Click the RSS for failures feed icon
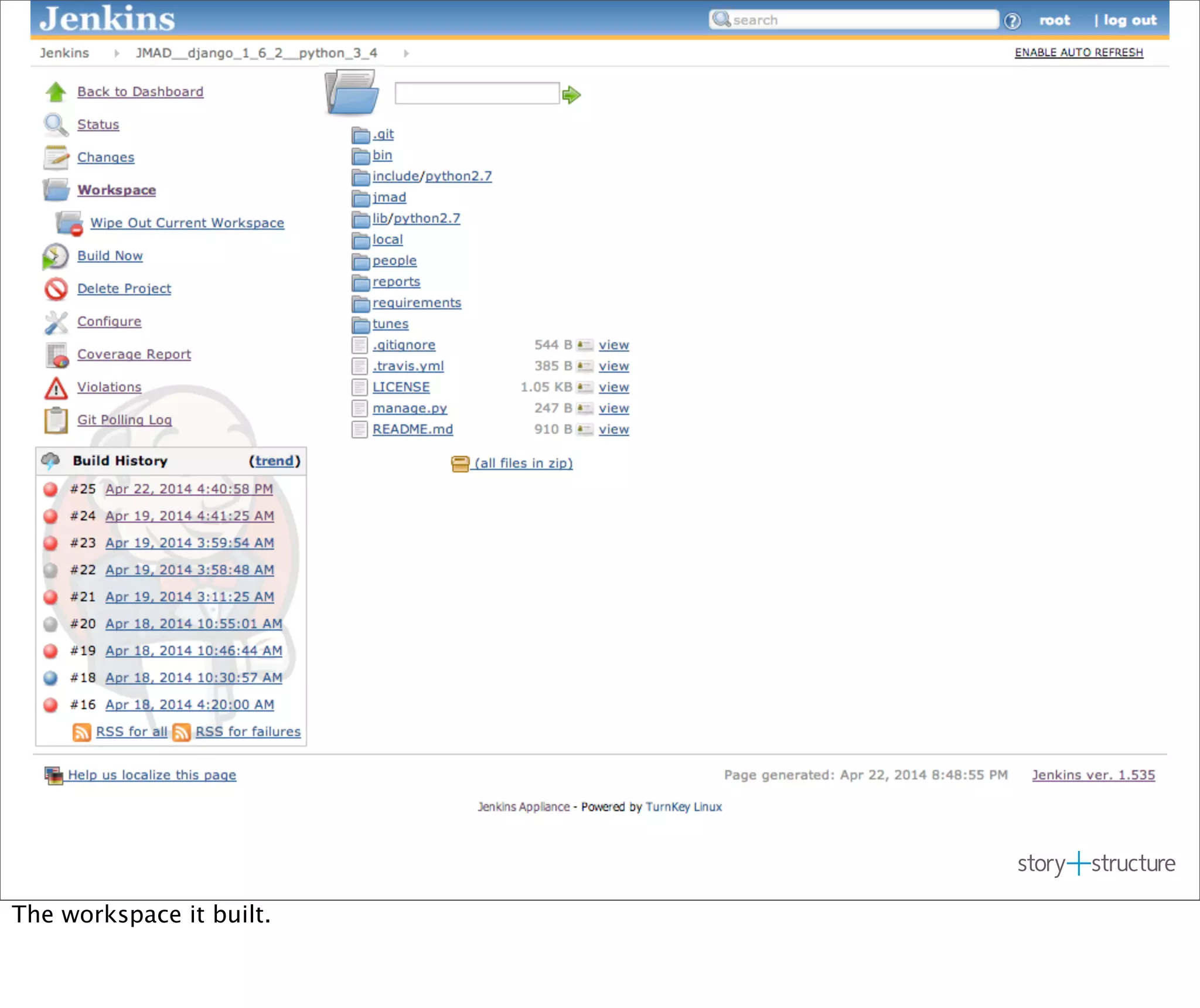The height and width of the screenshot is (1008, 1200). pyautogui.click(x=182, y=732)
